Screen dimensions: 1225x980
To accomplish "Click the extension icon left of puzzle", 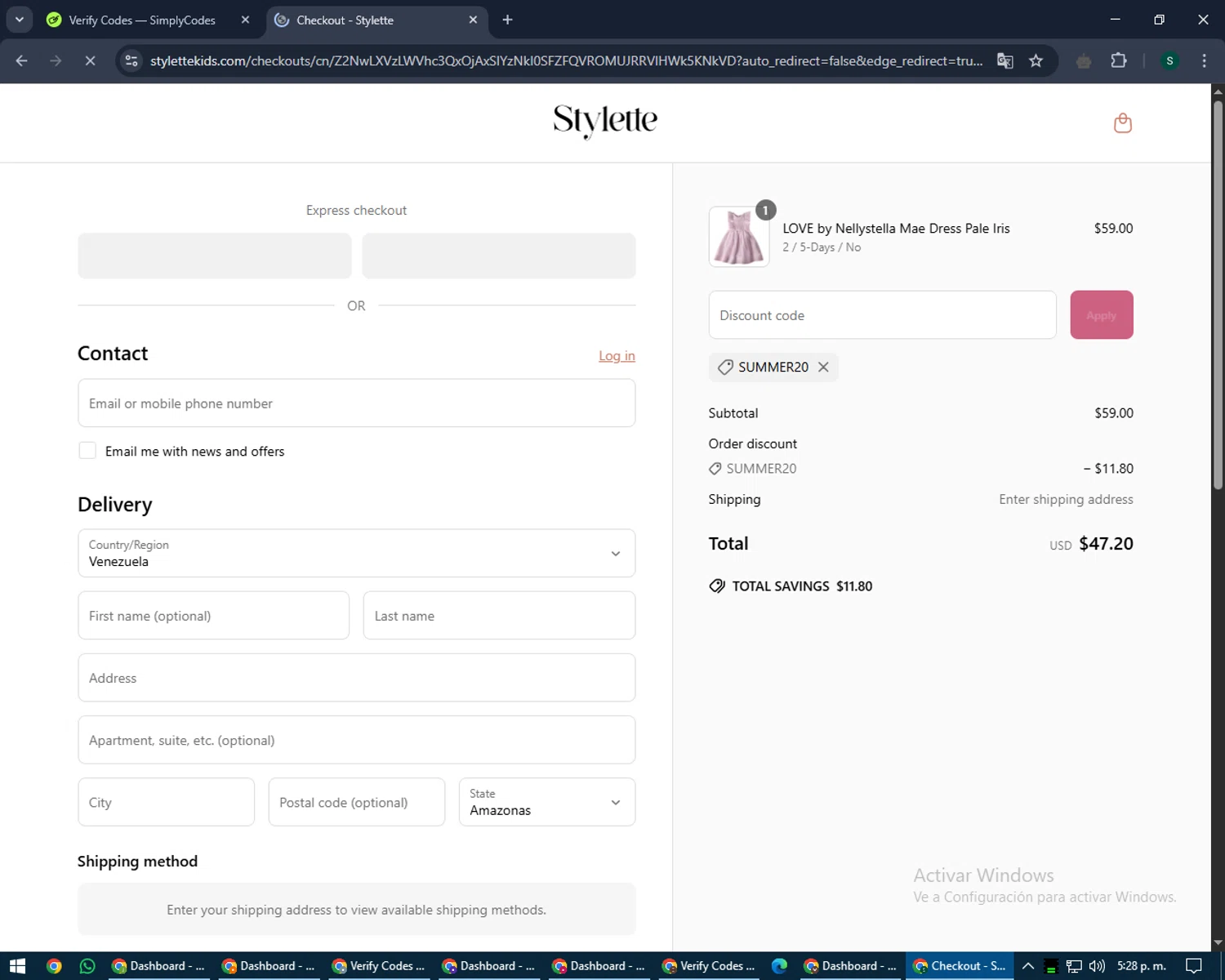I will pyautogui.click(x=1084, y=60).
